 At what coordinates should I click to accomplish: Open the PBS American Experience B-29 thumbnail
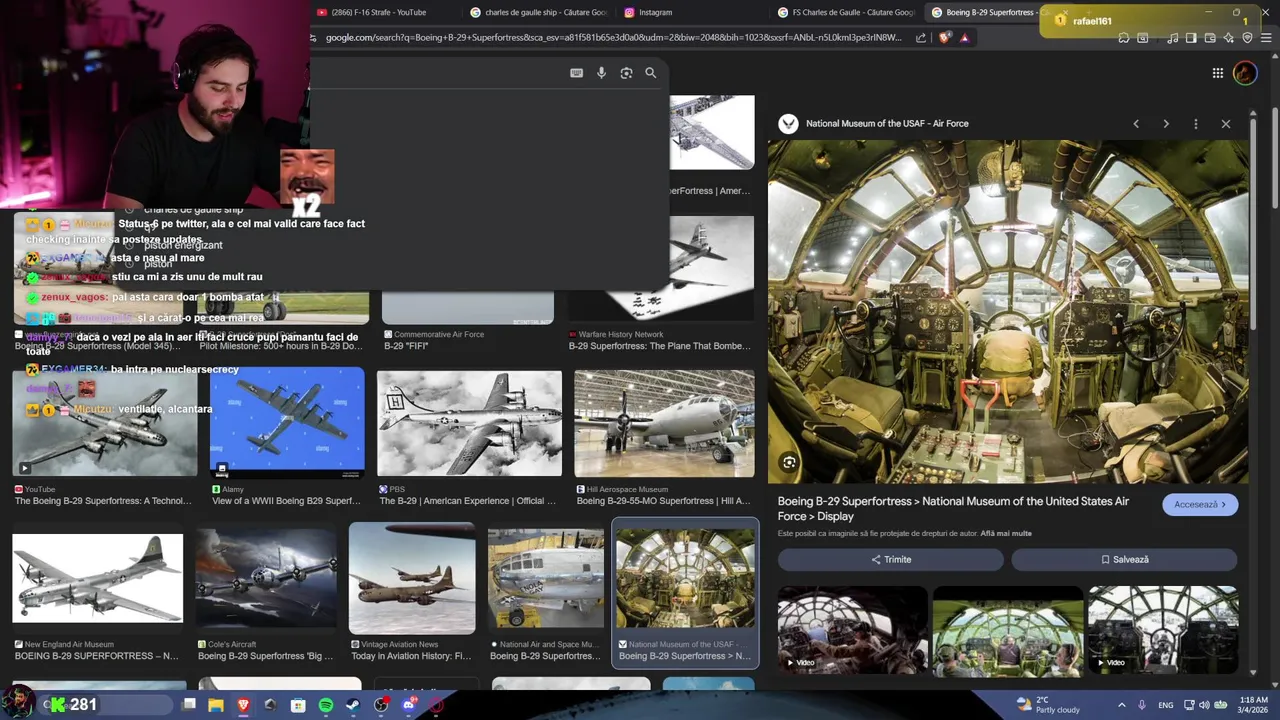[x=469, y=423]
